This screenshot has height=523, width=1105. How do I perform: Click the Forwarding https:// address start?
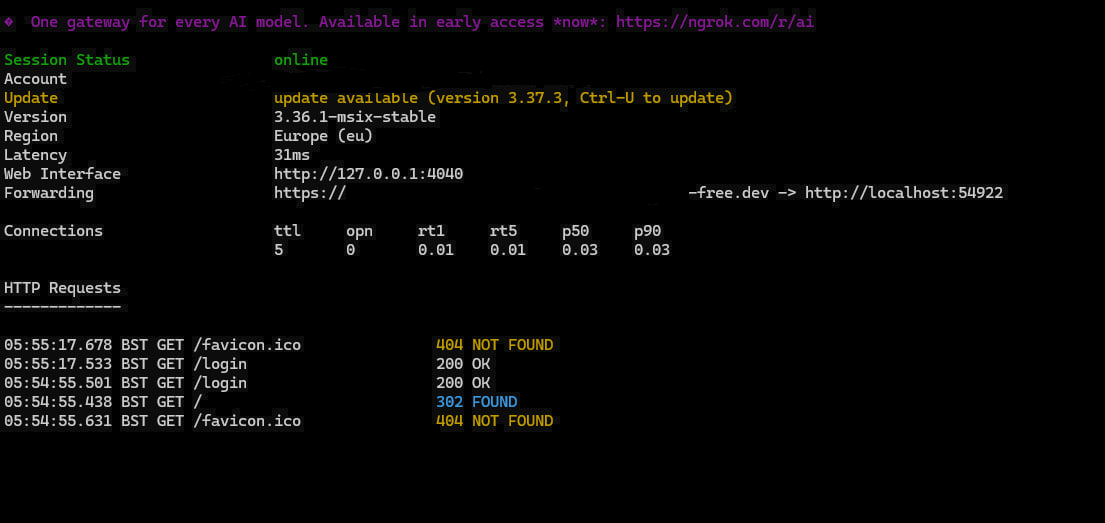click(310, 193)
